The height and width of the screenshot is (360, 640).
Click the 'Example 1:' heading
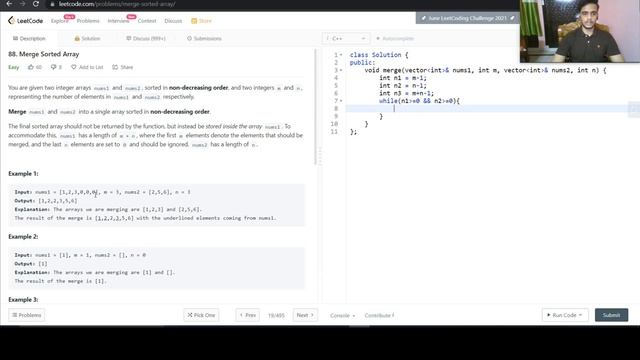[x=23, y=173]
